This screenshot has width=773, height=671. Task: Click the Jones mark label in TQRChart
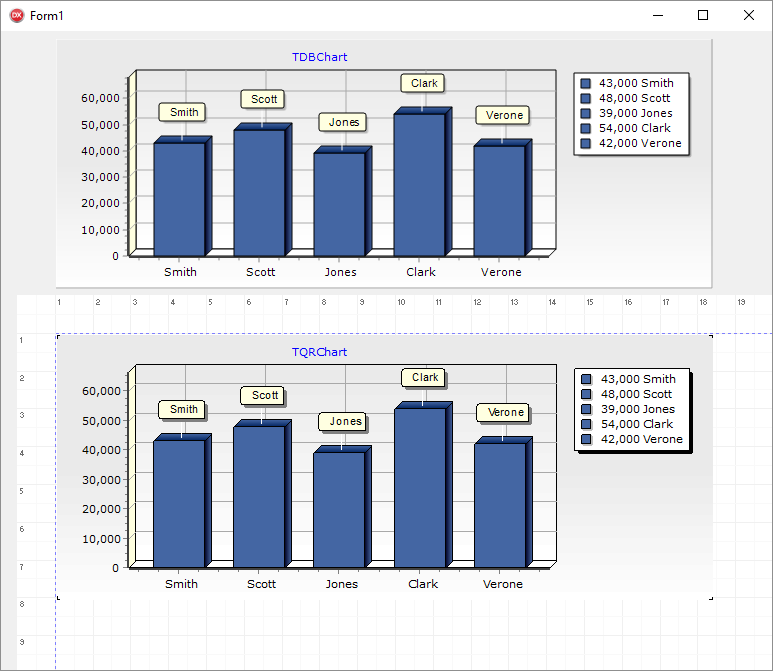coord(342,422)
